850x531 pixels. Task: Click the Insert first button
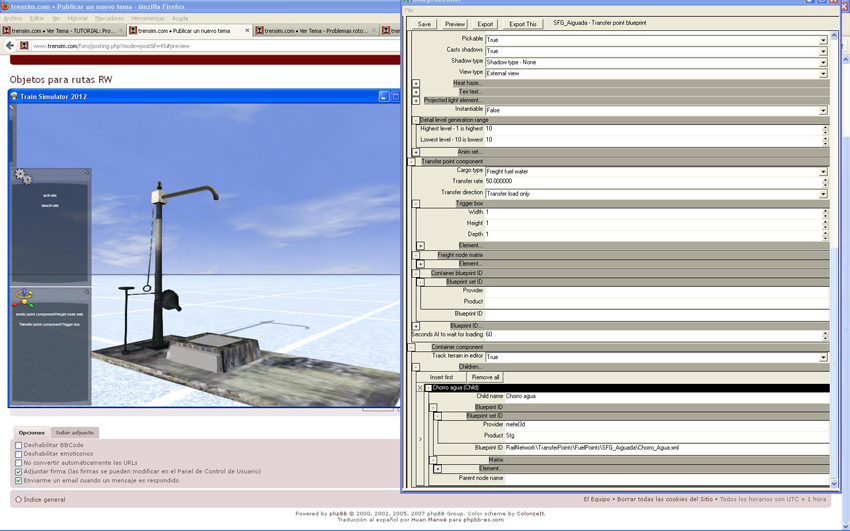[441, 377]
